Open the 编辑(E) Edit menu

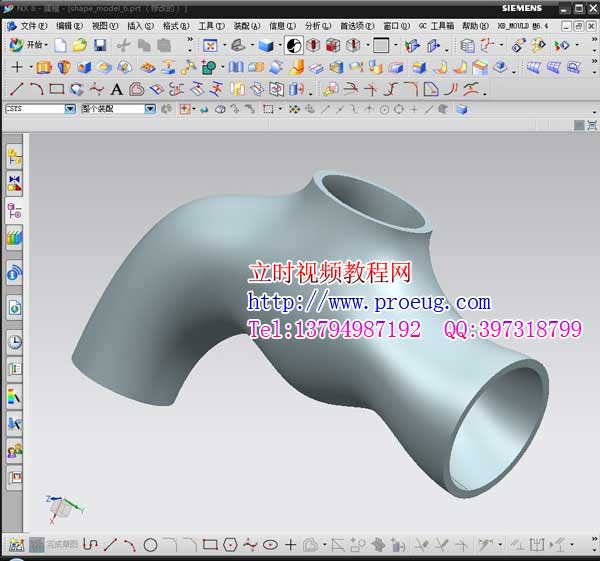(x=69, y=26)
